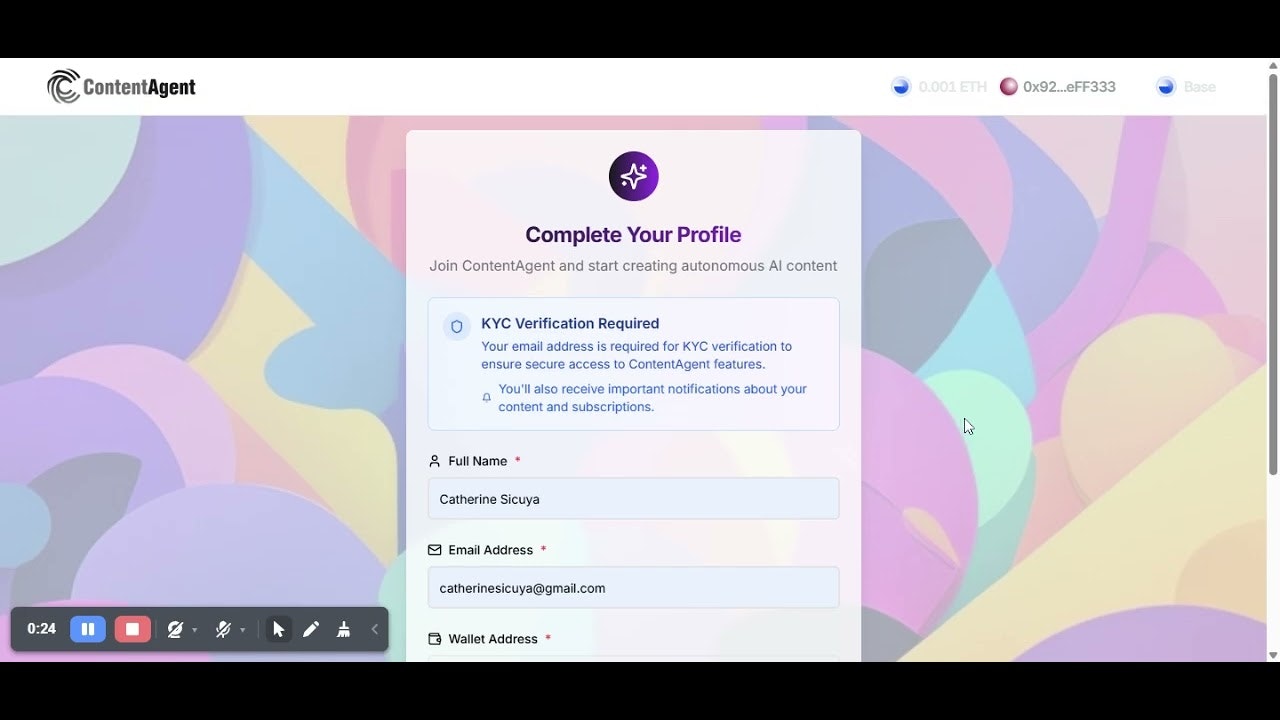The image size is (1280, 720).
Task: Focus the Email Address input field
Action: 633,587
